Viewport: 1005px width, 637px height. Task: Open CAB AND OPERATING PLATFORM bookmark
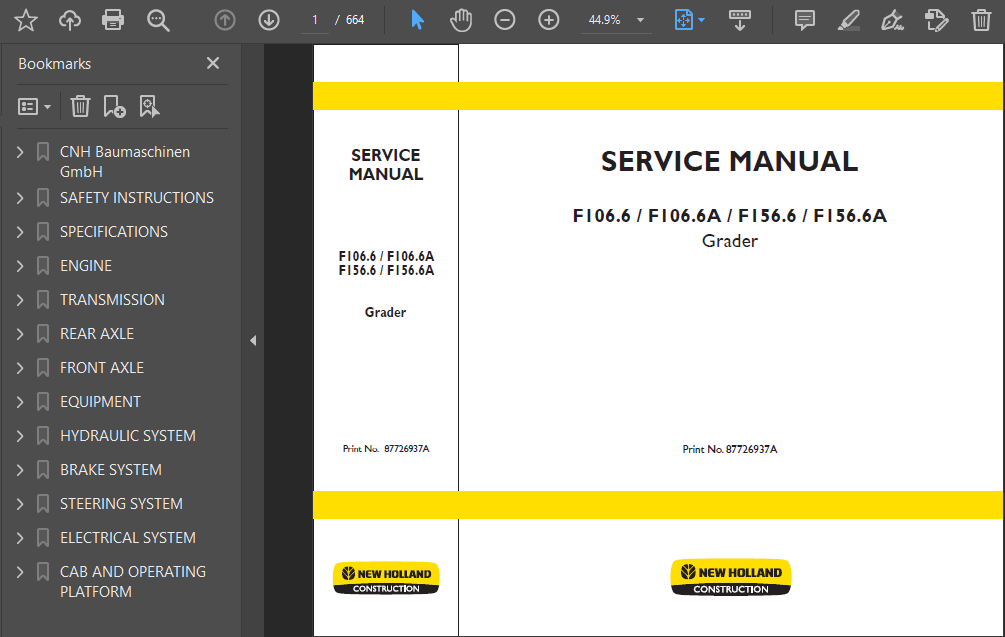(133, 581)
